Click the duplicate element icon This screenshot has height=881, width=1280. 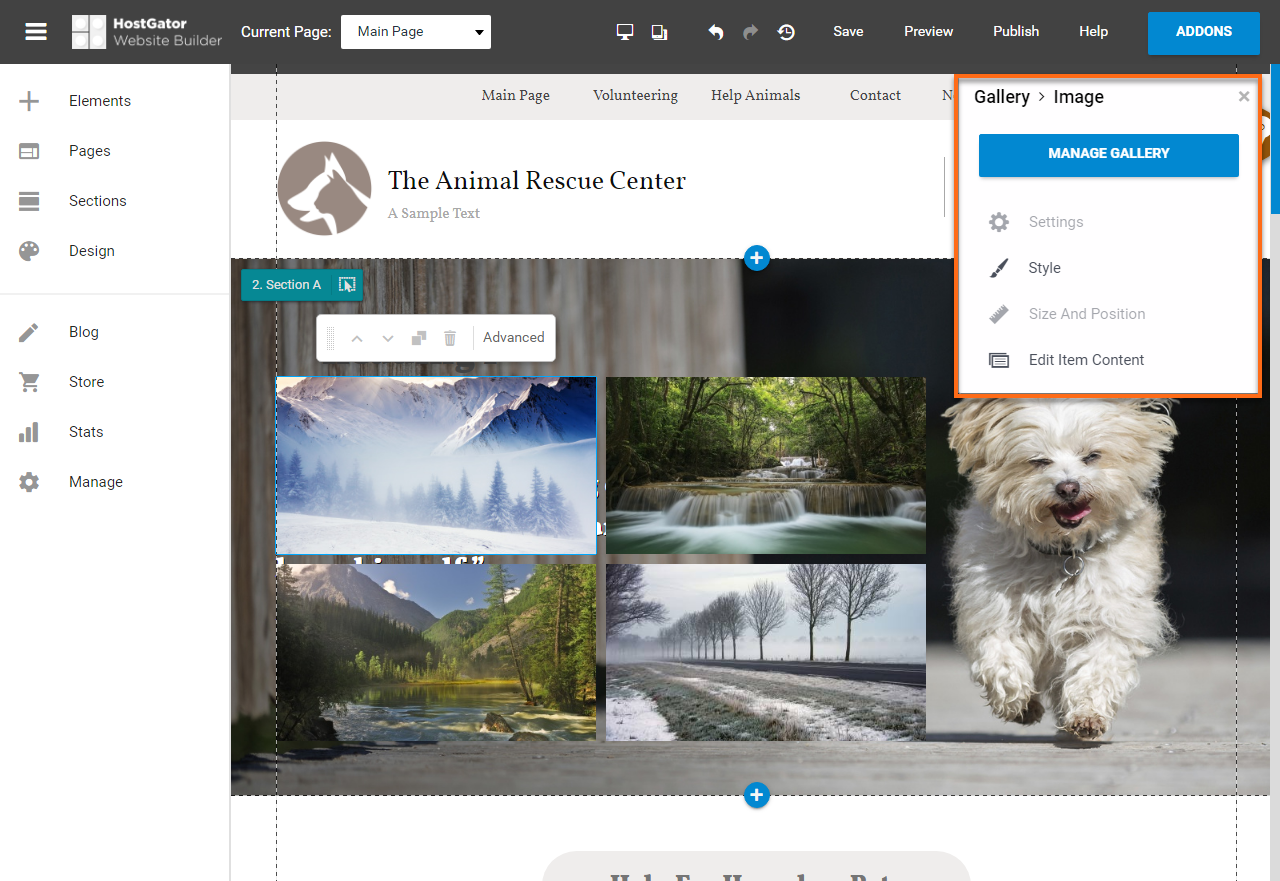point(419,338)
